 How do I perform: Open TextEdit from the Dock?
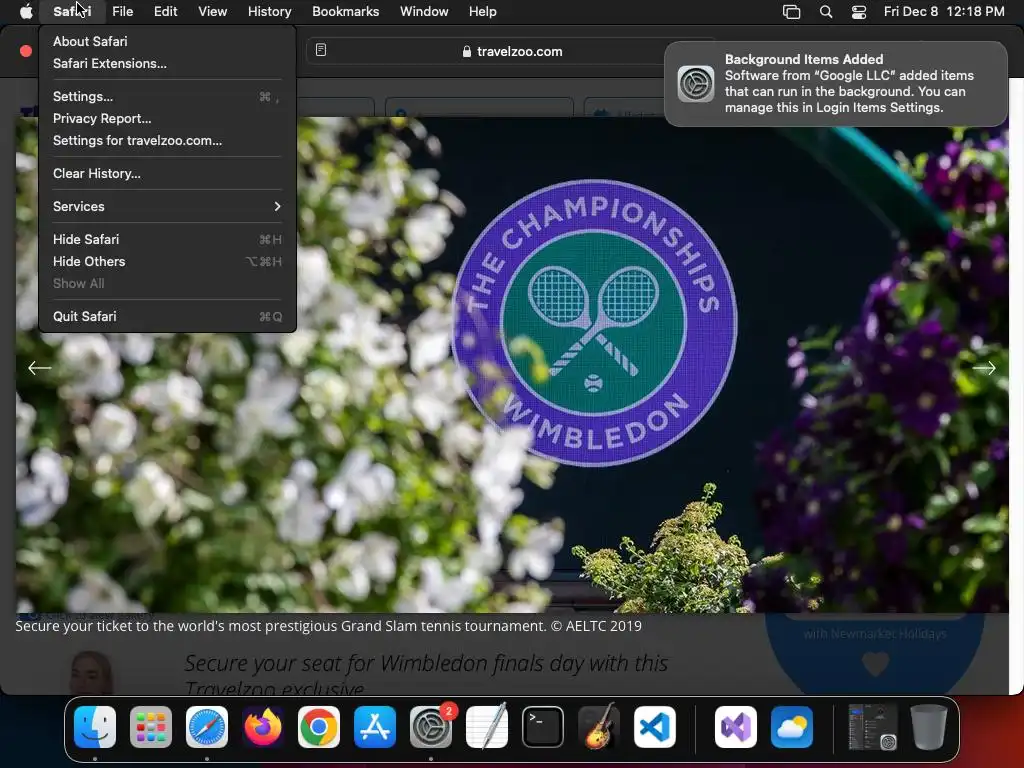487,727
